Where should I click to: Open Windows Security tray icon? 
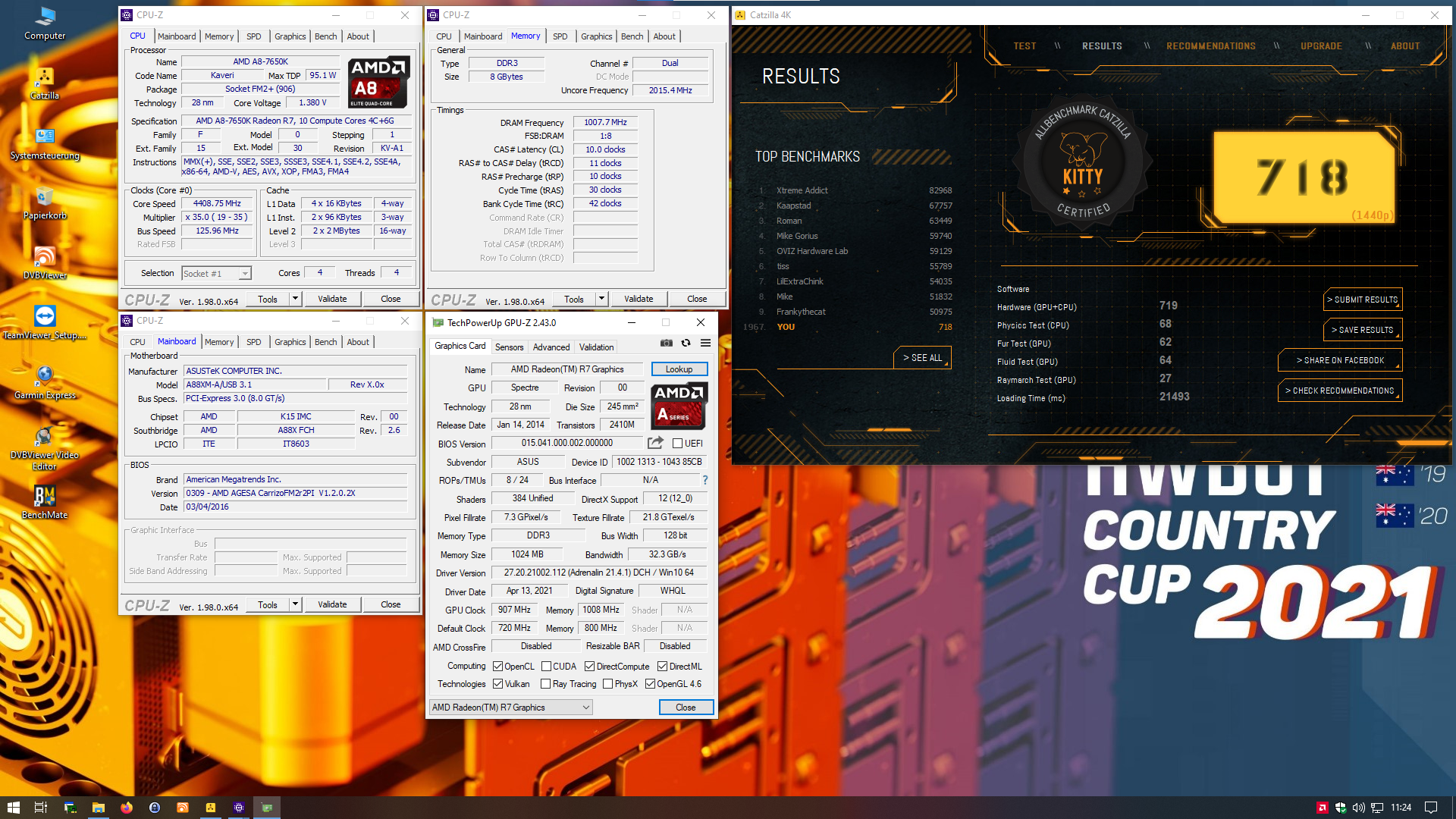(1340, 808)
